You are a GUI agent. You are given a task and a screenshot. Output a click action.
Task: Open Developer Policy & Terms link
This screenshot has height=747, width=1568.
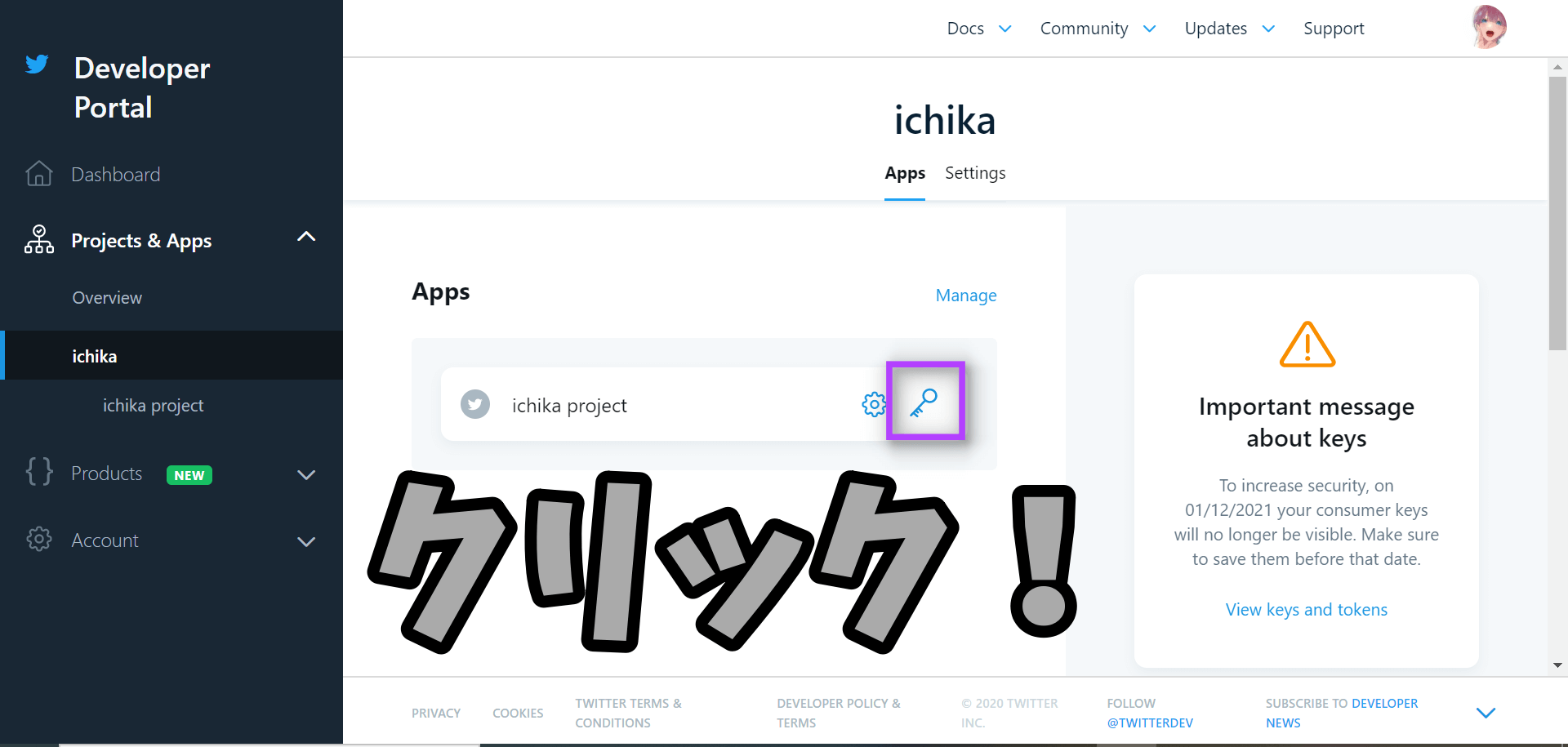[x=839, y=714]
